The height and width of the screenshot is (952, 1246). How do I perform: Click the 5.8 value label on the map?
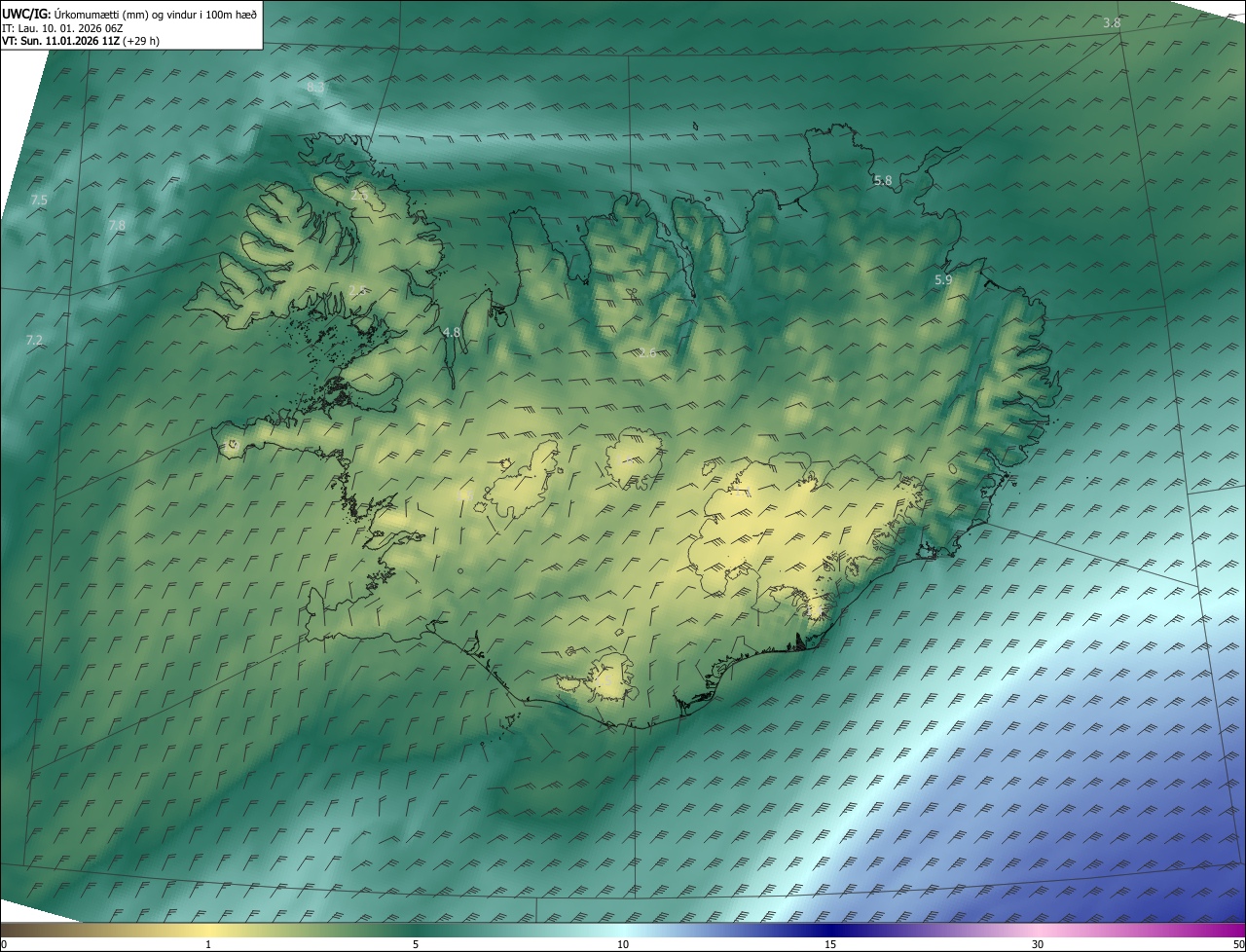[883, 181]
